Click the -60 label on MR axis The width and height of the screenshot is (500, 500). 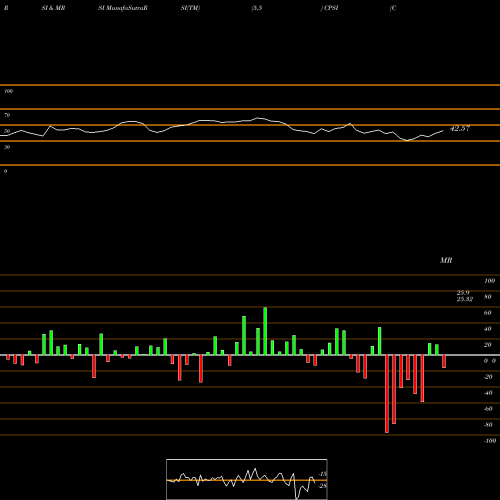[x=488, y=409]
